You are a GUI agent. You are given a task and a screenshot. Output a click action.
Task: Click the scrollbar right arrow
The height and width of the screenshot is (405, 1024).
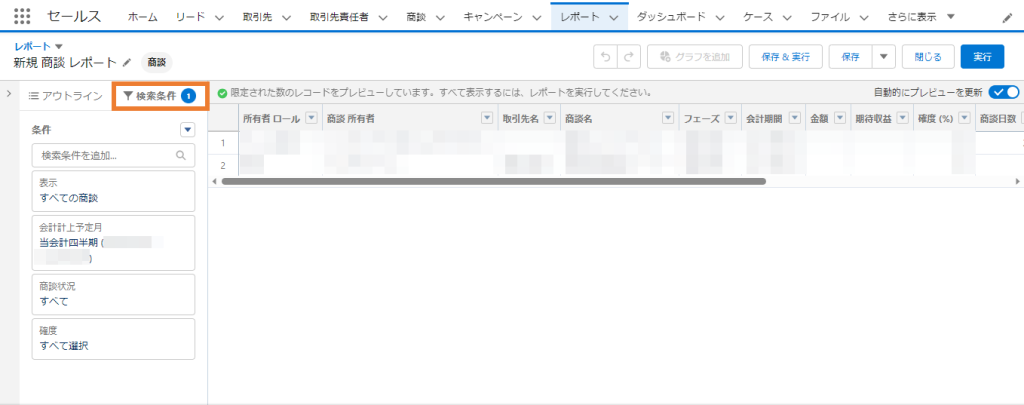pyautogui.click(x=1017, y=181)
